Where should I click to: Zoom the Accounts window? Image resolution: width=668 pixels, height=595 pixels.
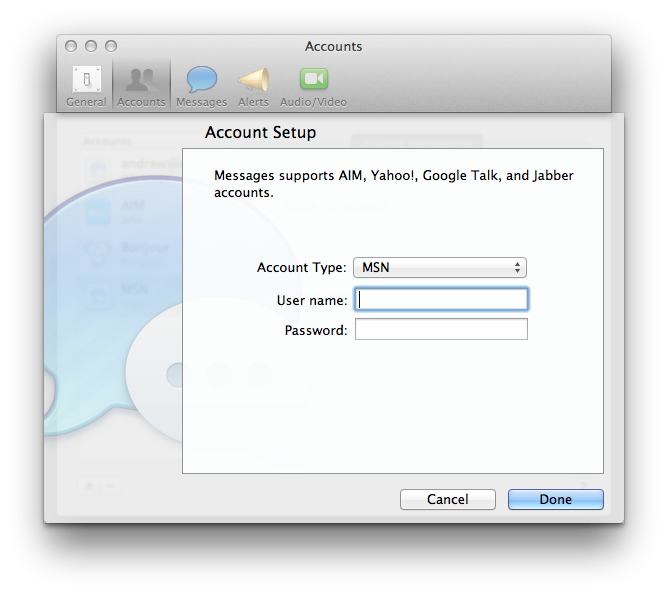pyautogui.click(x=111, y=46)
